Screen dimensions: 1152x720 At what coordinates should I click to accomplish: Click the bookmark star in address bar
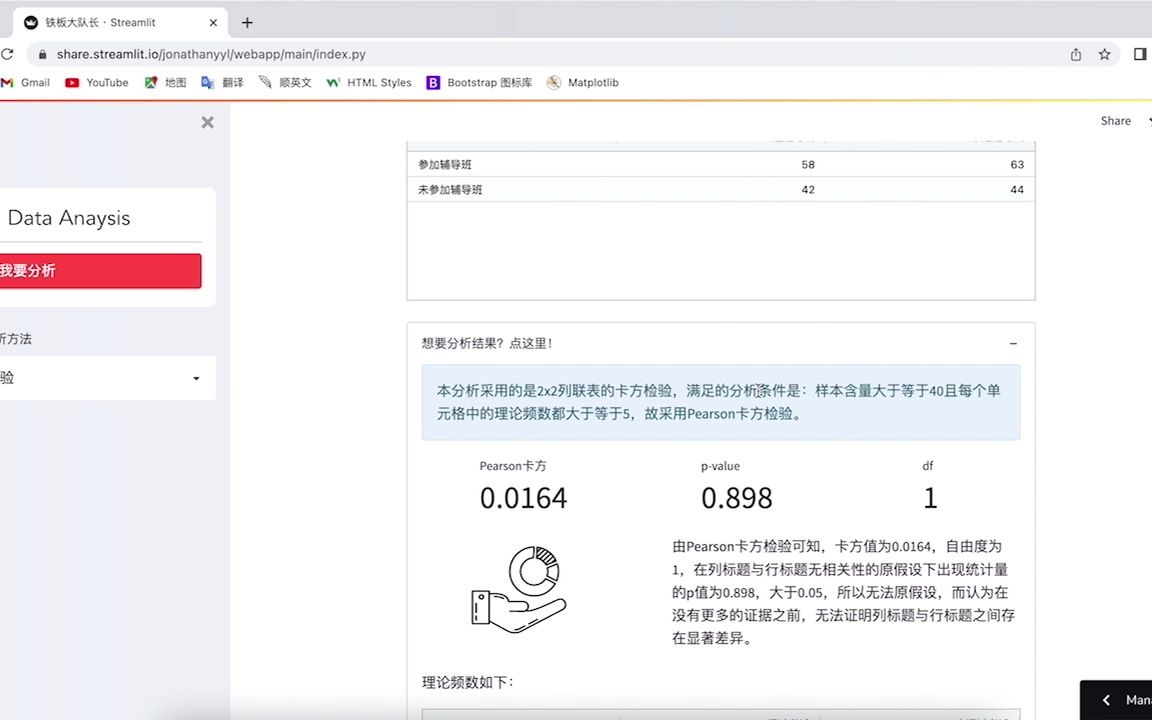(1104, 54)
